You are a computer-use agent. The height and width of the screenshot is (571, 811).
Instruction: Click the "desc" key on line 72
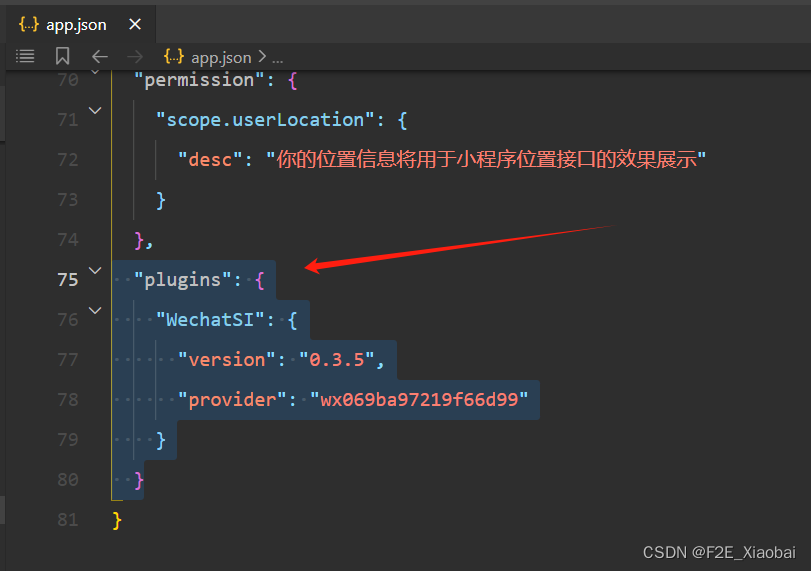(x=210, y=160)
